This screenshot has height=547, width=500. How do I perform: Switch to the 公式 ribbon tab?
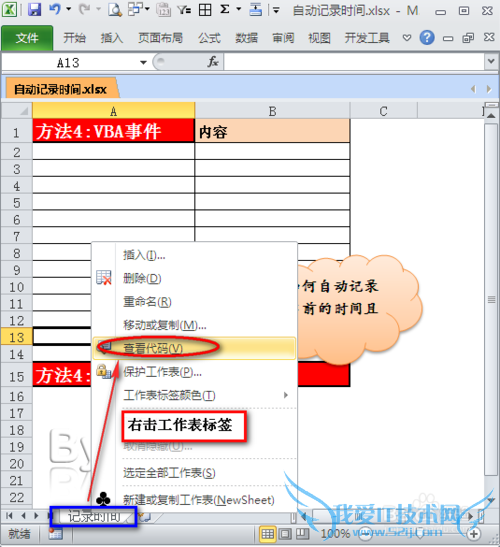(209, 38)
